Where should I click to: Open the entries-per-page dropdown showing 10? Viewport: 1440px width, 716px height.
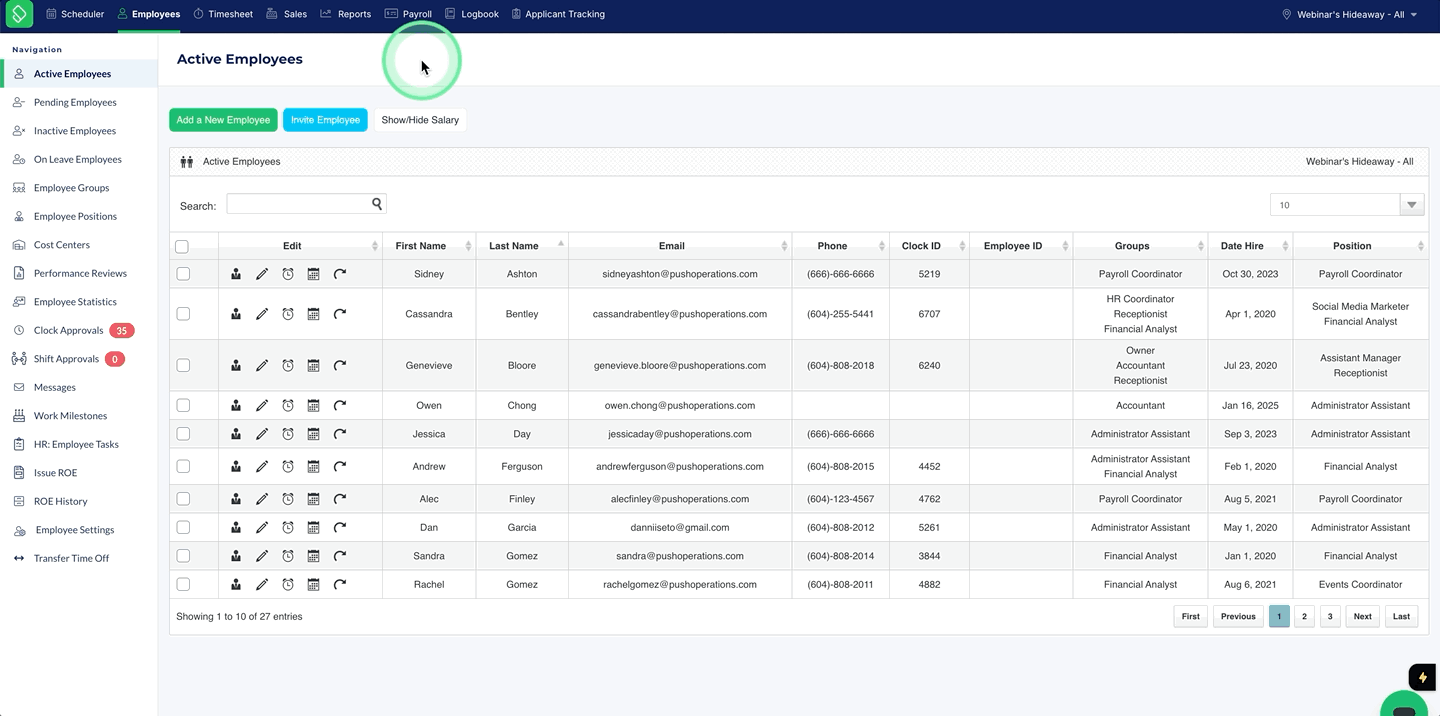[1347, 205]
